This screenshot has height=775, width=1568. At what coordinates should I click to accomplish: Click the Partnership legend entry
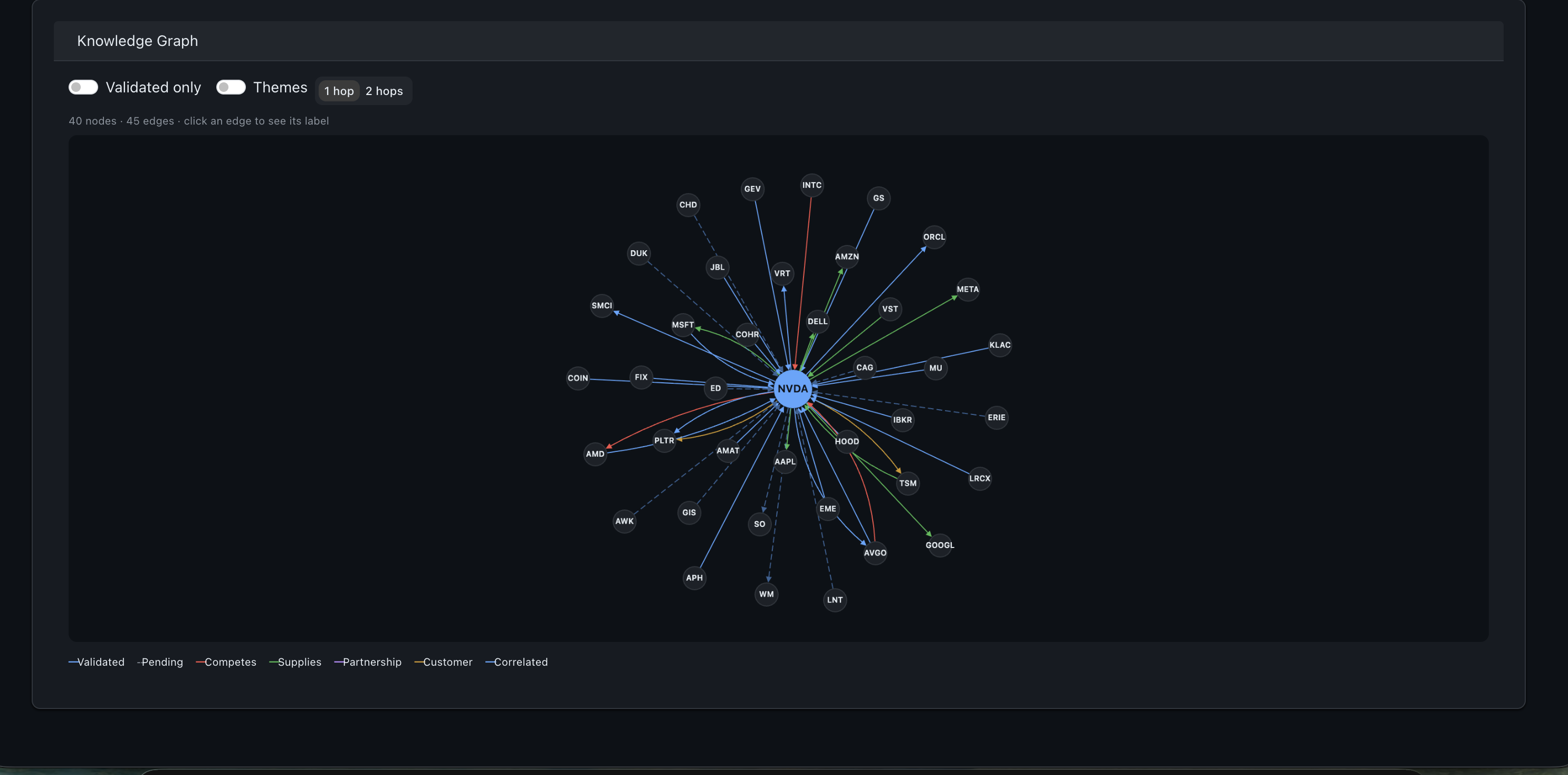point(368,661)
